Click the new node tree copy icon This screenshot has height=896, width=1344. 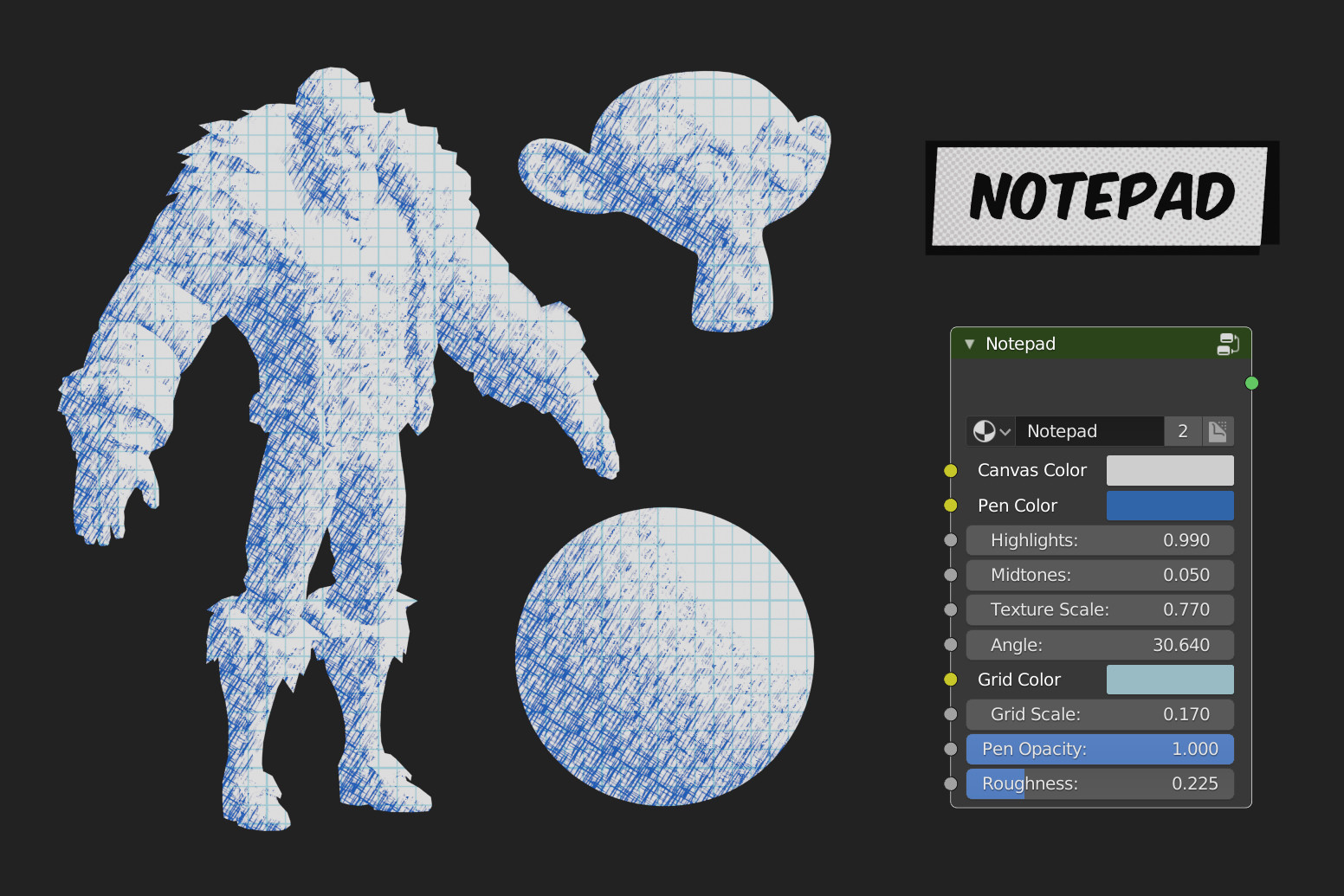click(x=1218, y=431)
